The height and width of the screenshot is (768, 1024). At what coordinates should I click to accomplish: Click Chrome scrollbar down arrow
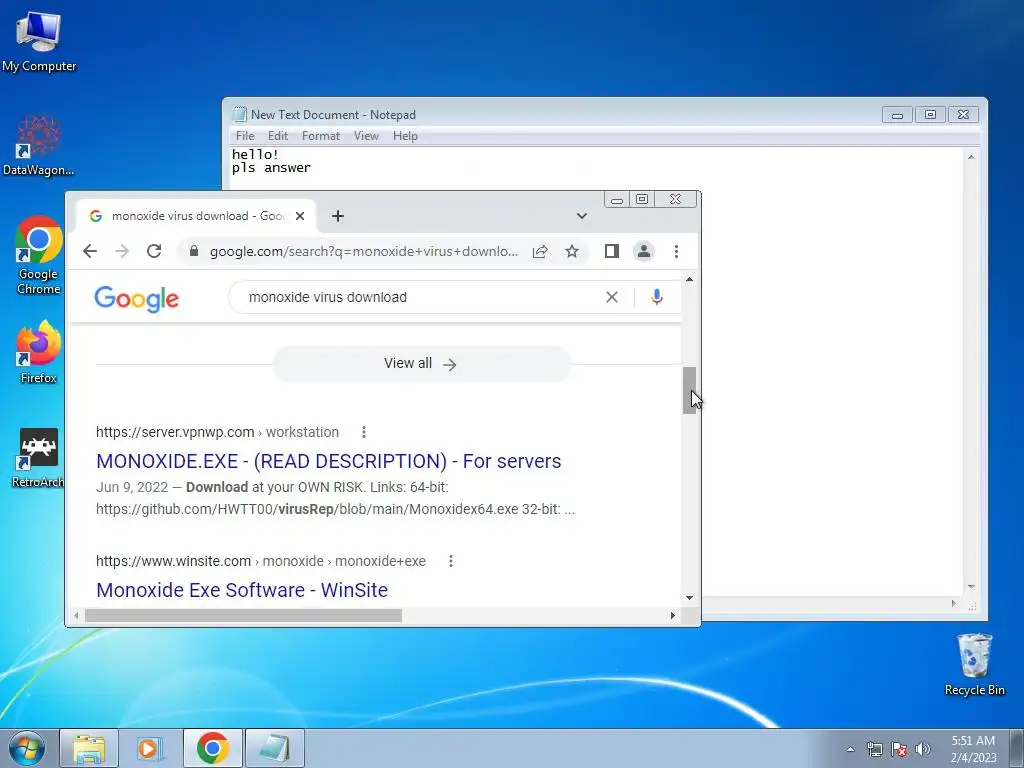click(690, 598)
